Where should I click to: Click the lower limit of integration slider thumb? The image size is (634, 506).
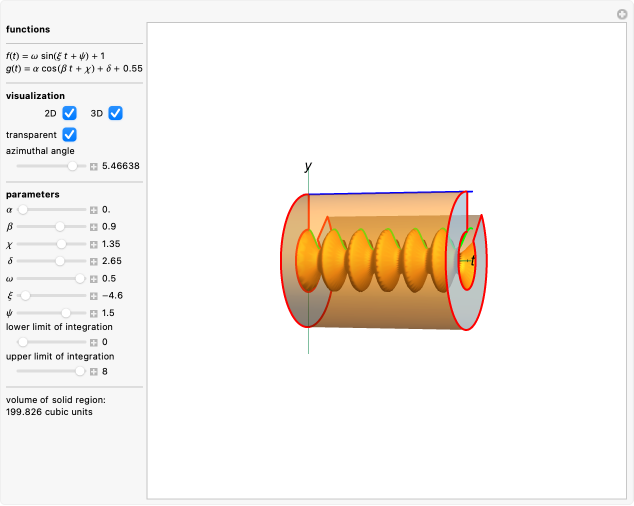[x=23, y=342]
